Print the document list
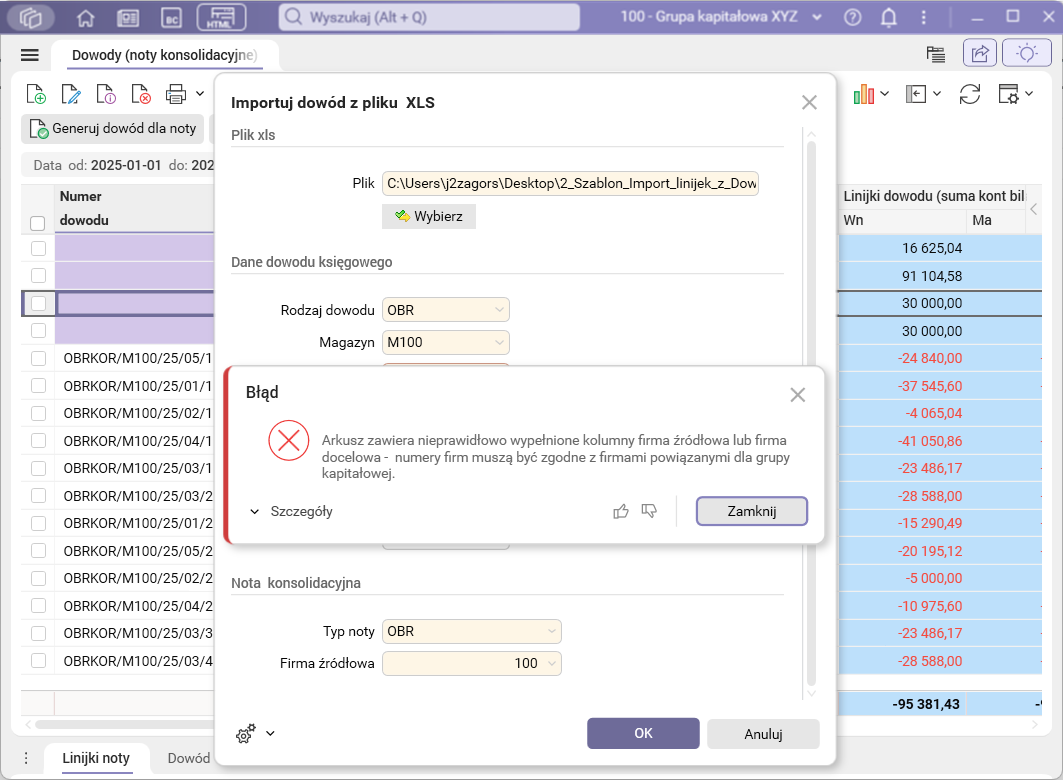The width and height of the screenshot is (1063, 780). coord(176,94)
